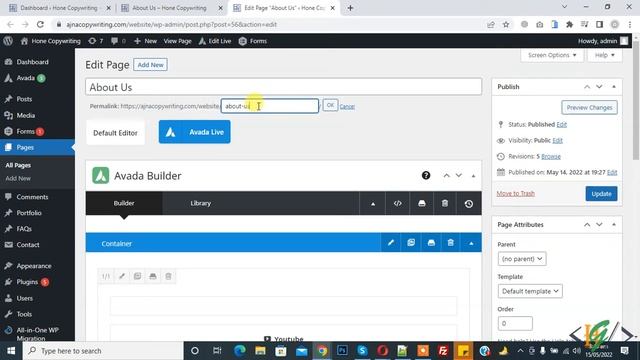The height and width of the screenshot is (360, 640).
Task: Open the WordPress logo menu
Action: coord(8,41)
